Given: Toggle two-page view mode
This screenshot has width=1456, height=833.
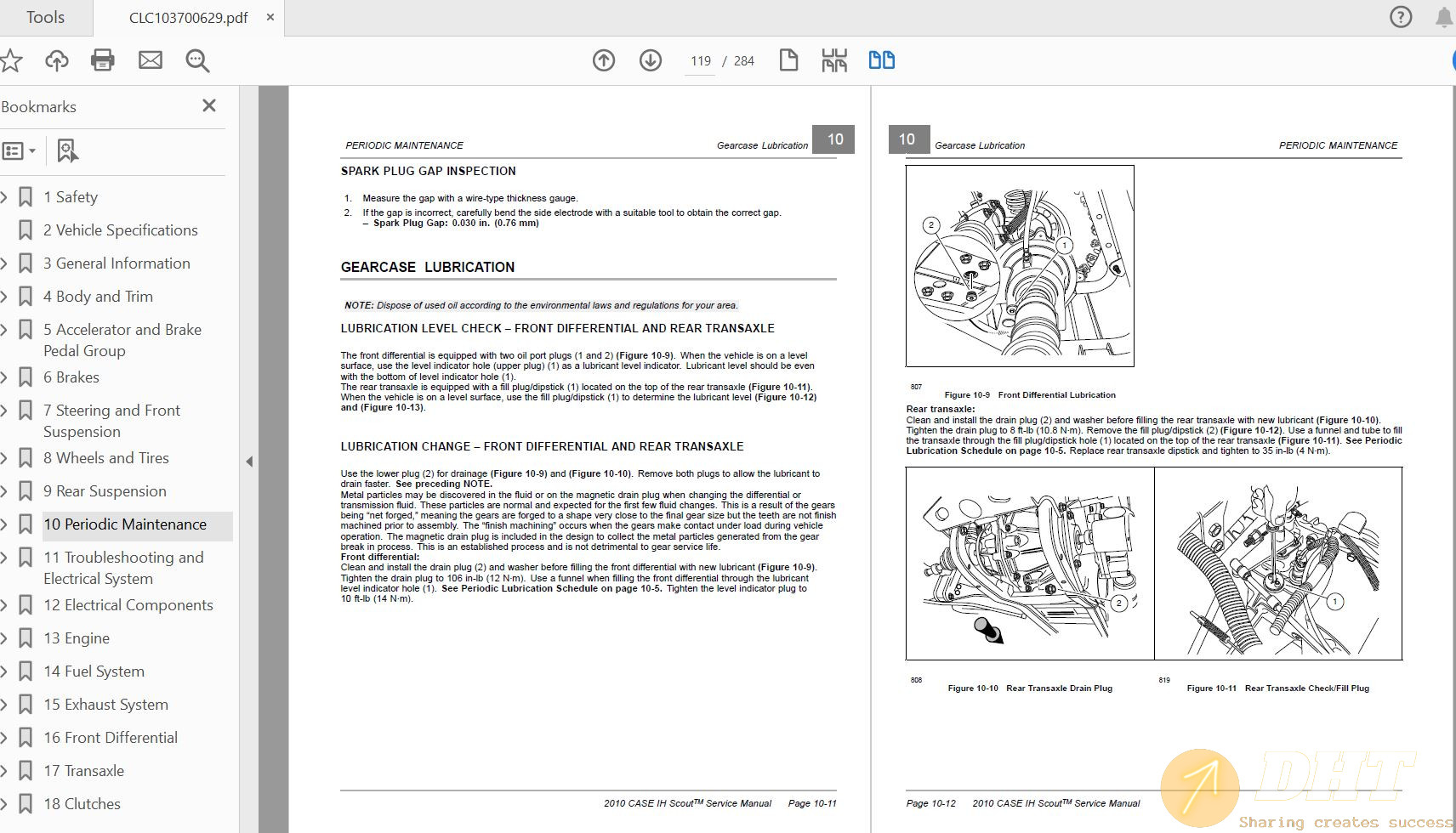Looking at the screenshot, I should pyautogui.click(x=881, y=60).
